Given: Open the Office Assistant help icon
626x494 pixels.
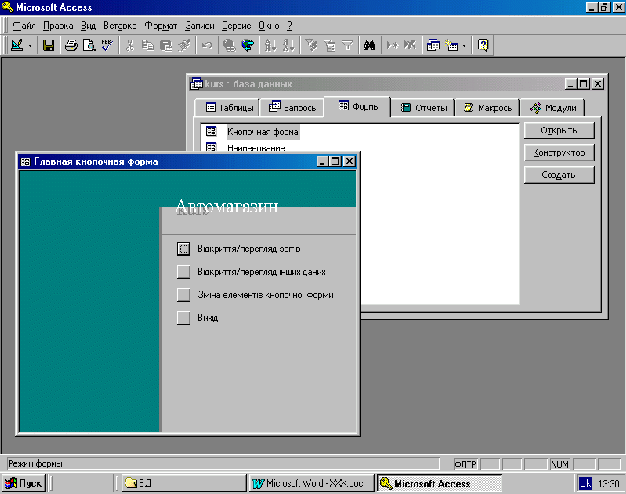Looking at the screenshot, I should coord(483,46).
